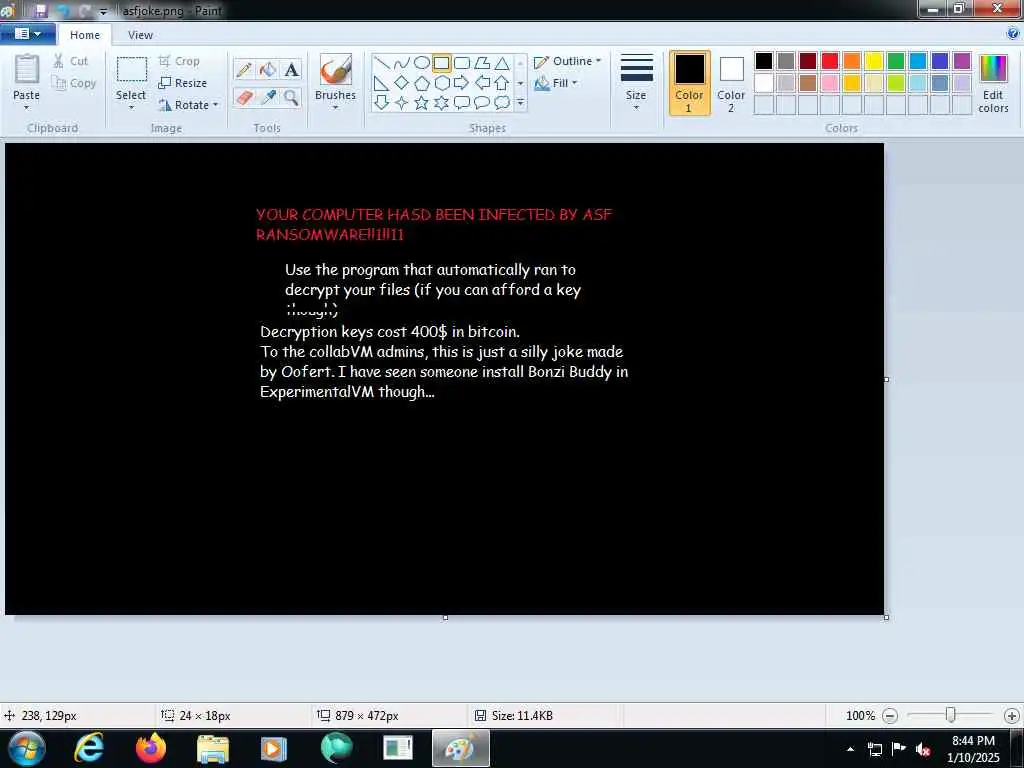Image resolution: width=1024 pixels, height=768 pixels.
Task: Open the Paint application menu button
Action: pos(27,34)
